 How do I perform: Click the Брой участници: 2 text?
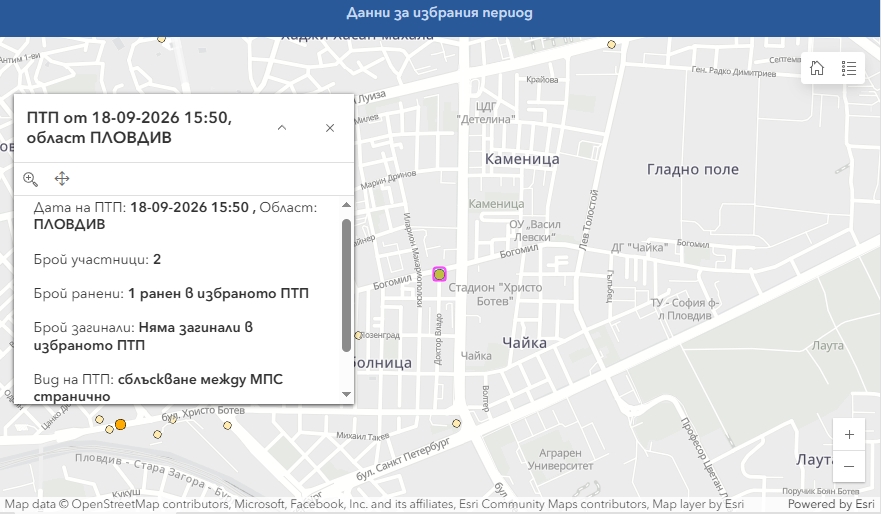97,259
